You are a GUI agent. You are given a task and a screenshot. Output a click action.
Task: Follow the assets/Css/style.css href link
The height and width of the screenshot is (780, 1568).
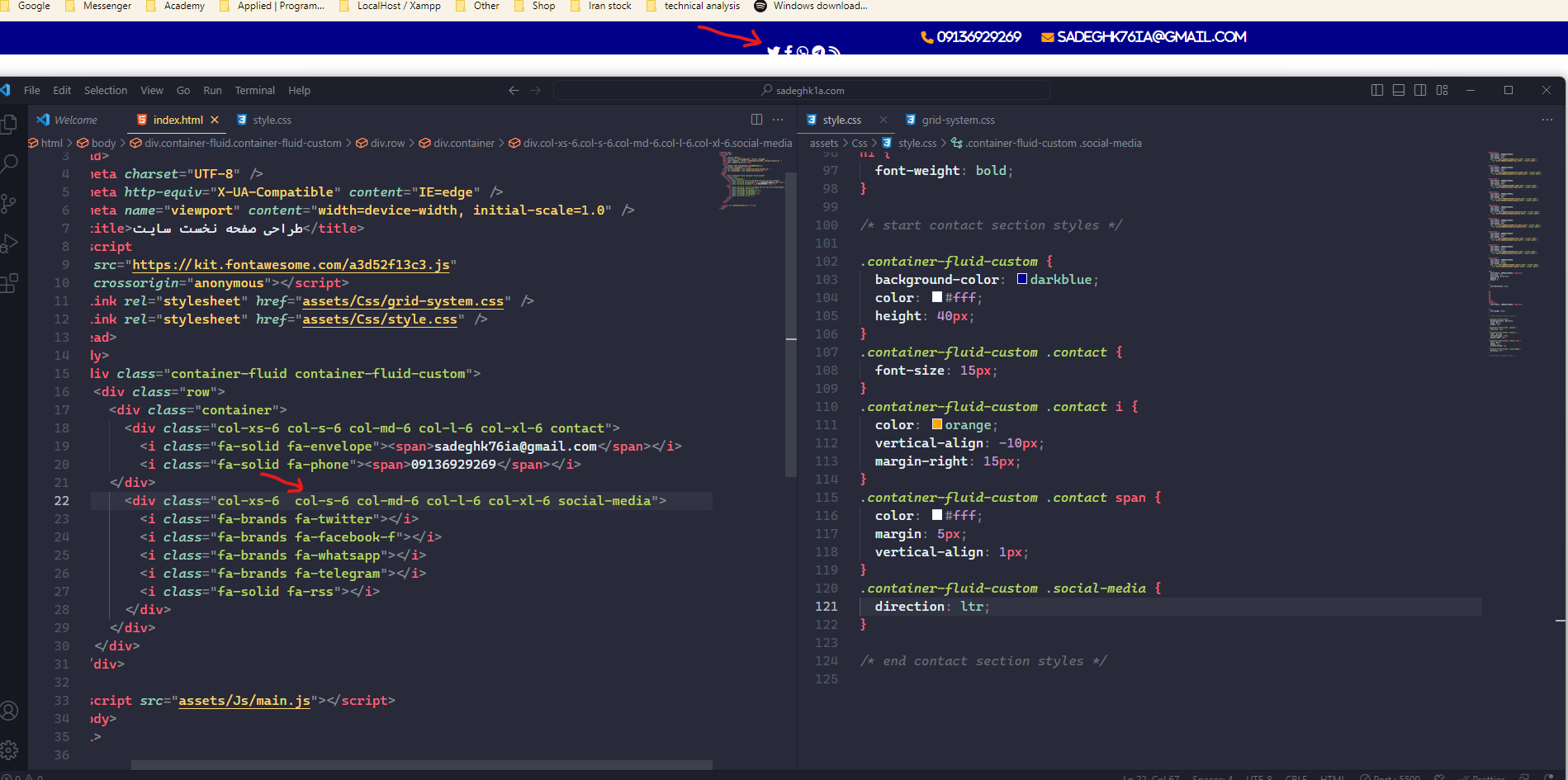(380, 319)
